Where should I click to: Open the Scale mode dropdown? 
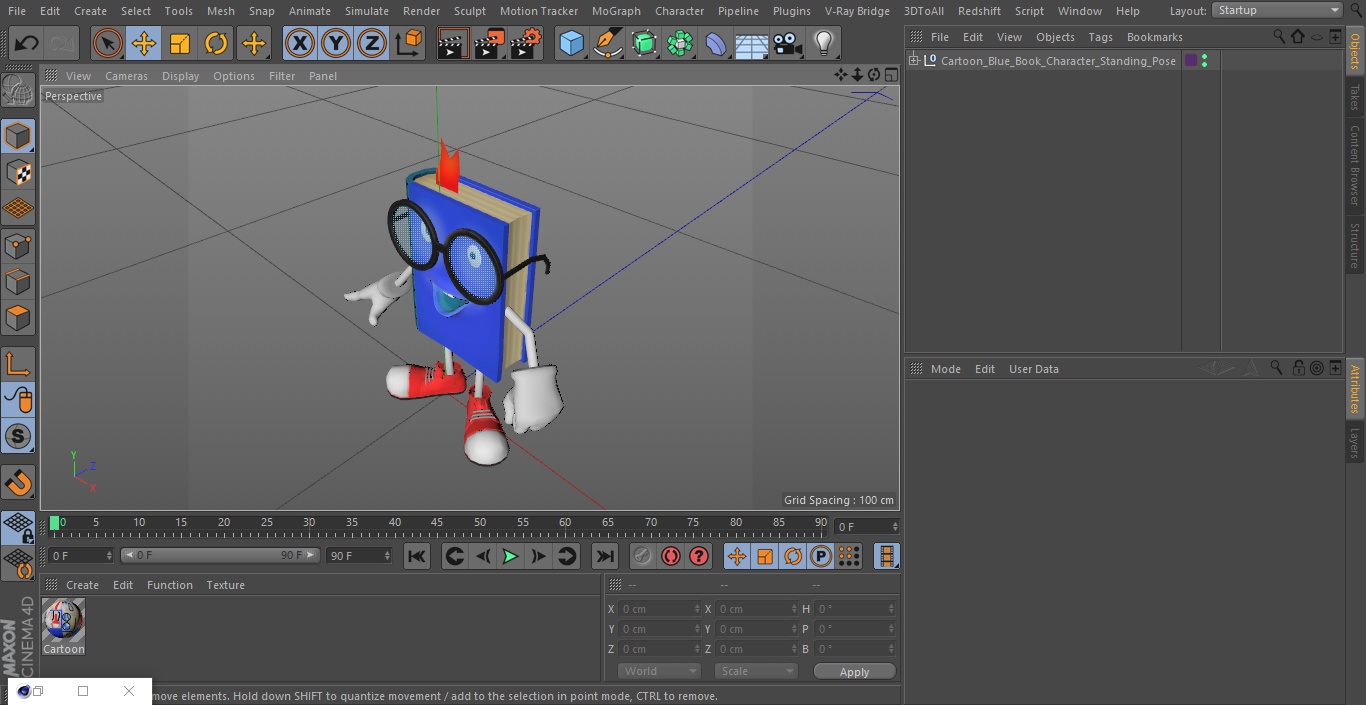click(x=756, y=671)
